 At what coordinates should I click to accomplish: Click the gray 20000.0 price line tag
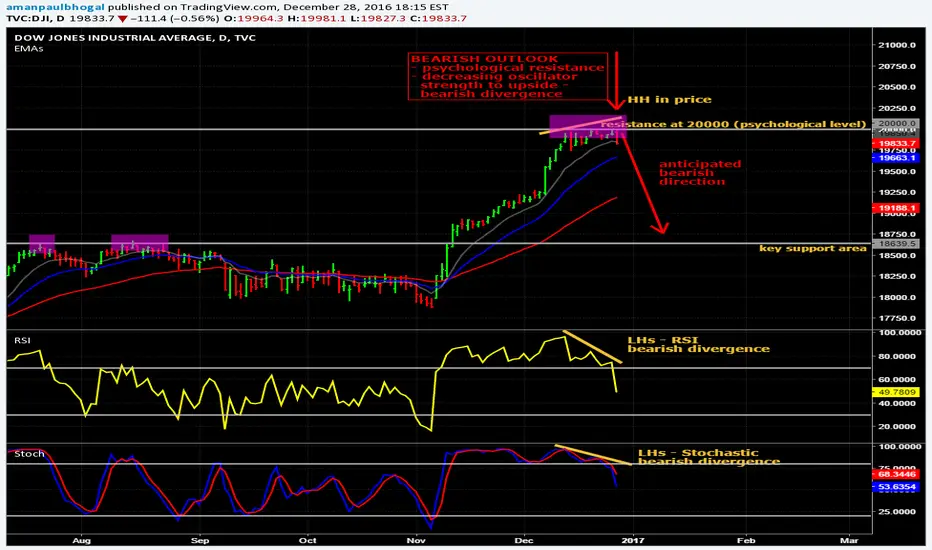coord(896,124)
